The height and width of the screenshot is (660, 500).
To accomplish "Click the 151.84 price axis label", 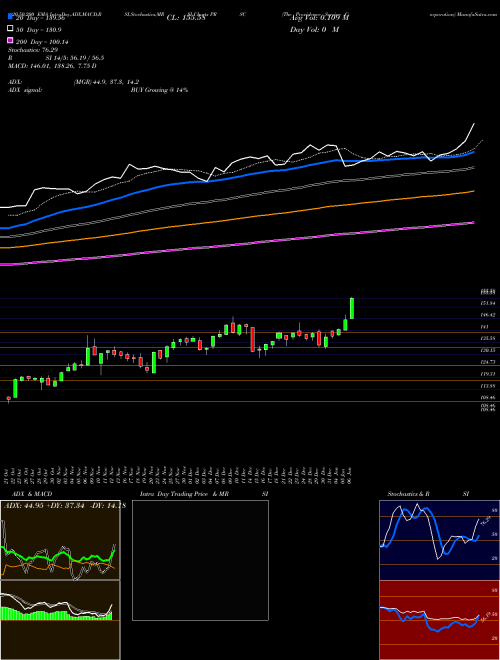I will (489, 303).
